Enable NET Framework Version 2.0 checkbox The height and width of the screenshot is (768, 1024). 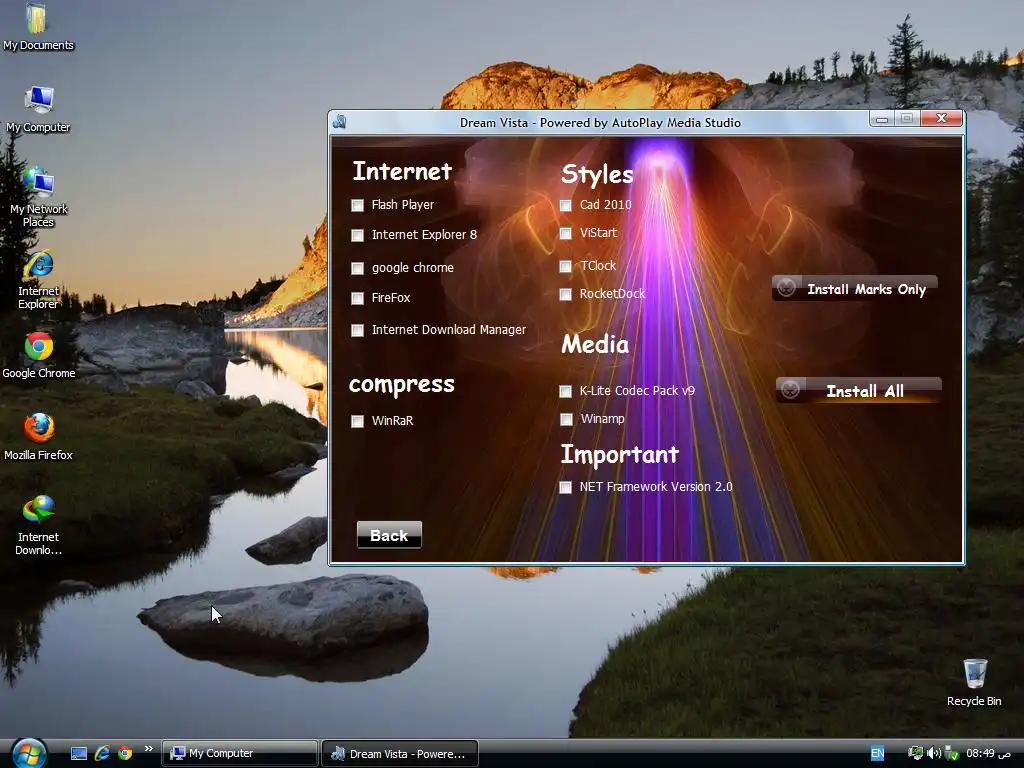(566, 487)
